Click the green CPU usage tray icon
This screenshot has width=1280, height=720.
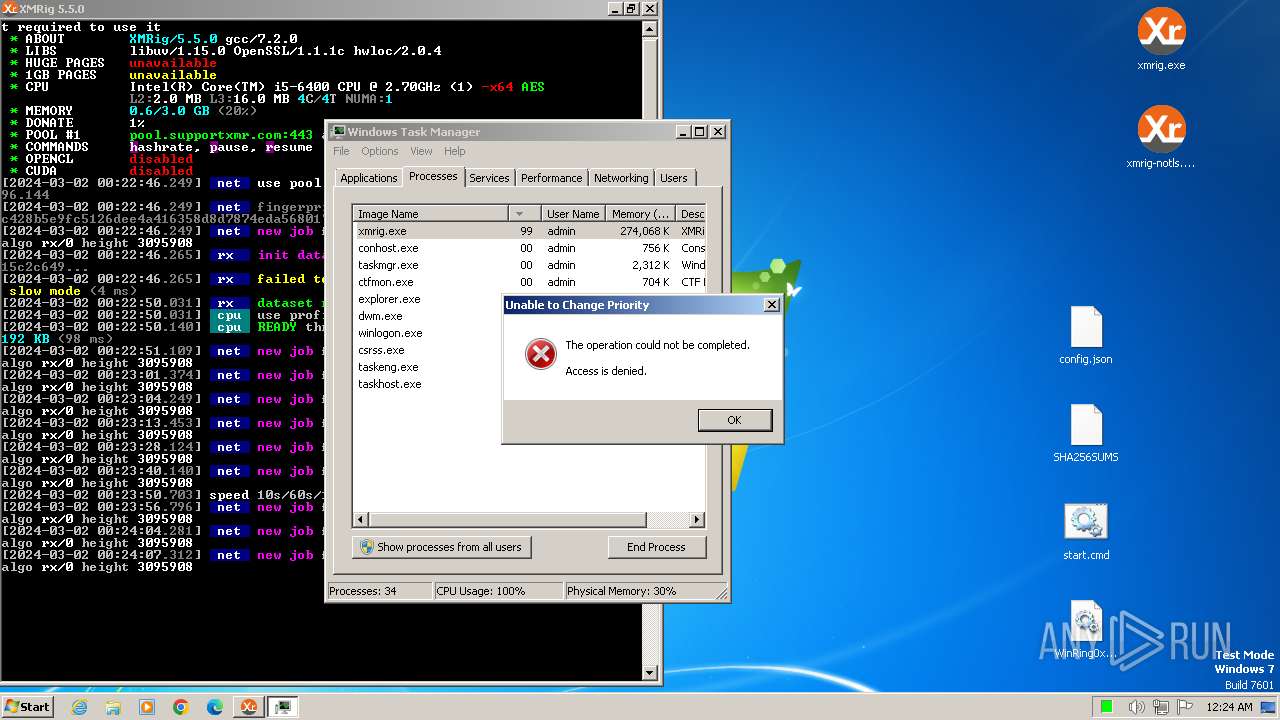(1107, 707)
